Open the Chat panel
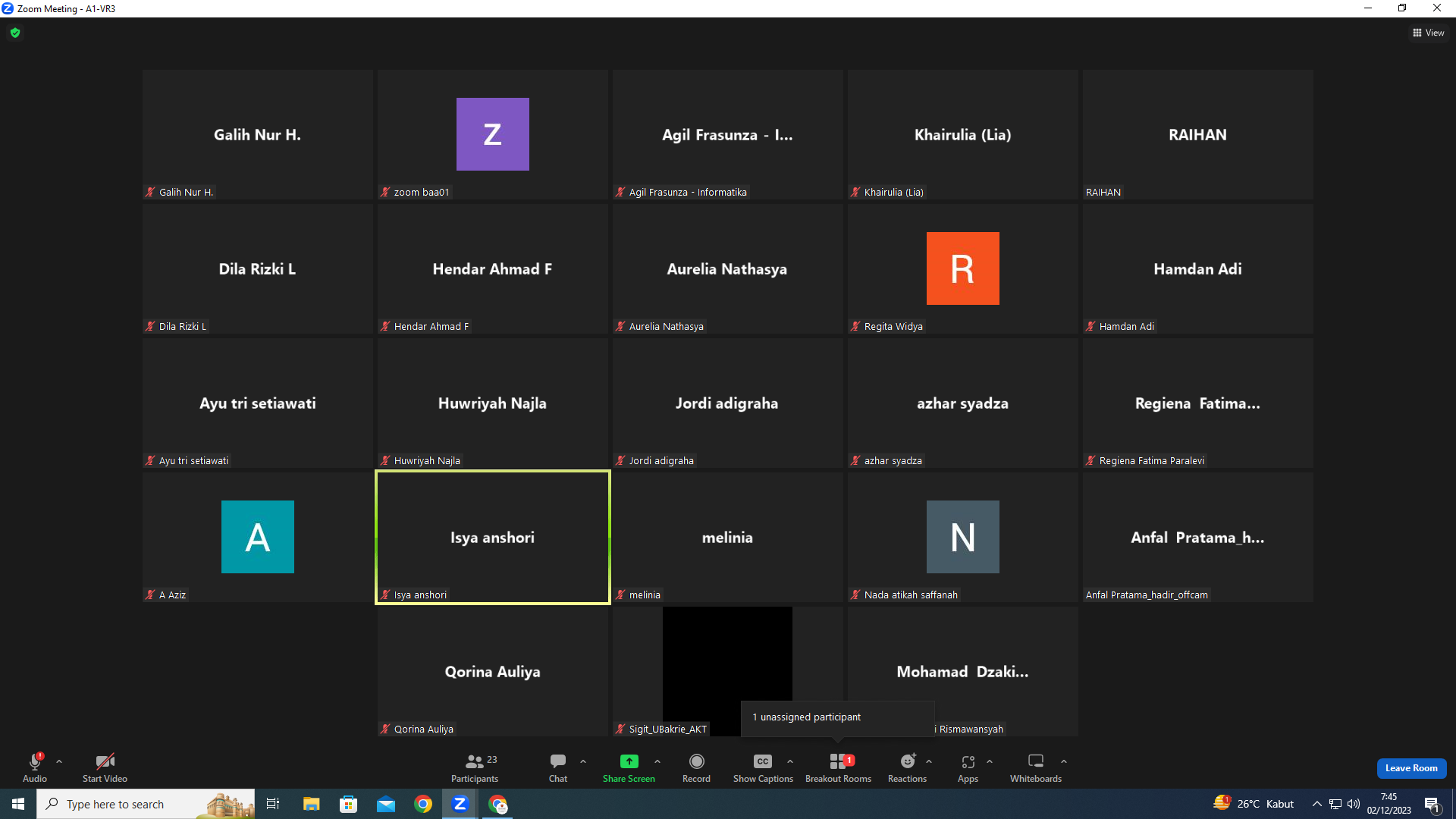Image resolution: width=1456 pixels, height=819 pixels. [558, 767]
